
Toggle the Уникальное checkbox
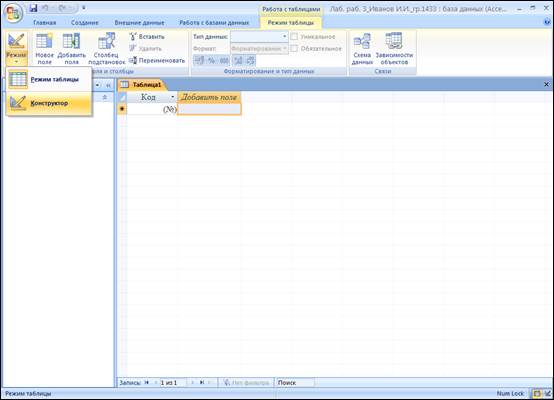294,36
